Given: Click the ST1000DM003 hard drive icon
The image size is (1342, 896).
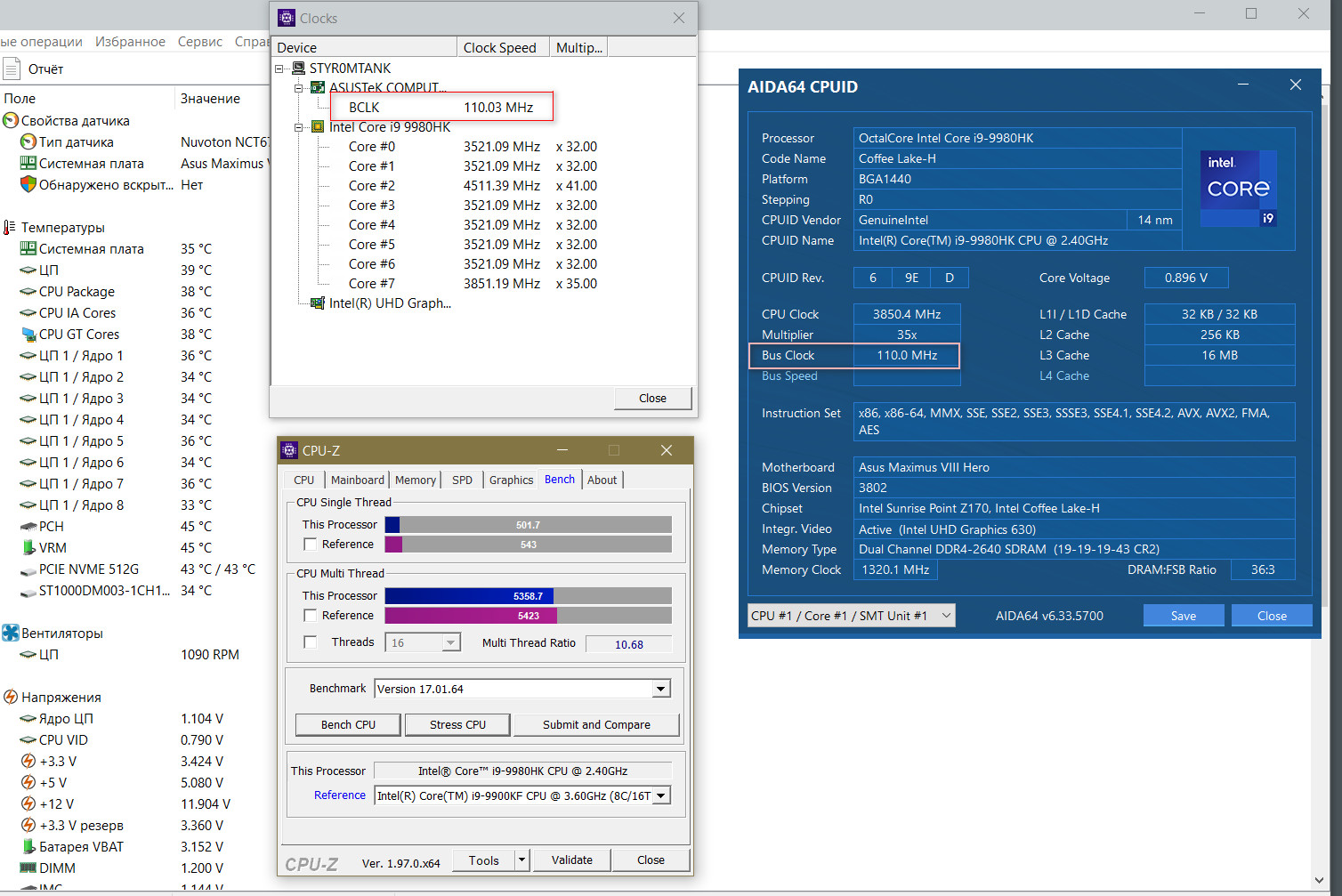Looking at the screenshot, I should pos(28,591).
